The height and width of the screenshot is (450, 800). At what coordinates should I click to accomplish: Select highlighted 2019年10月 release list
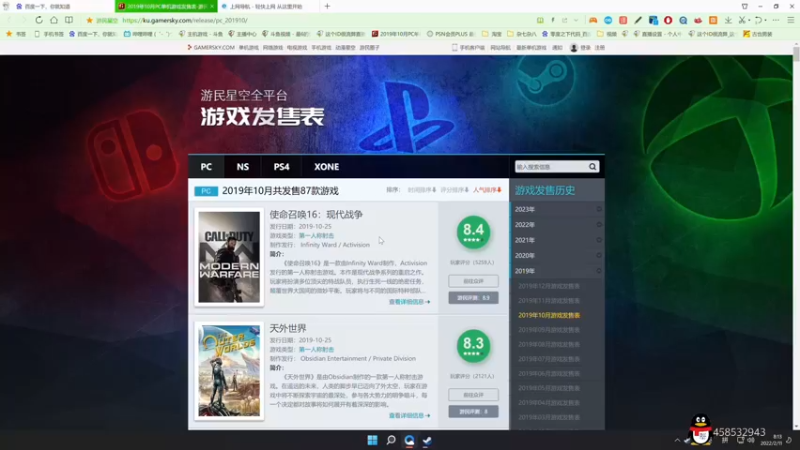tap(549, 315)
